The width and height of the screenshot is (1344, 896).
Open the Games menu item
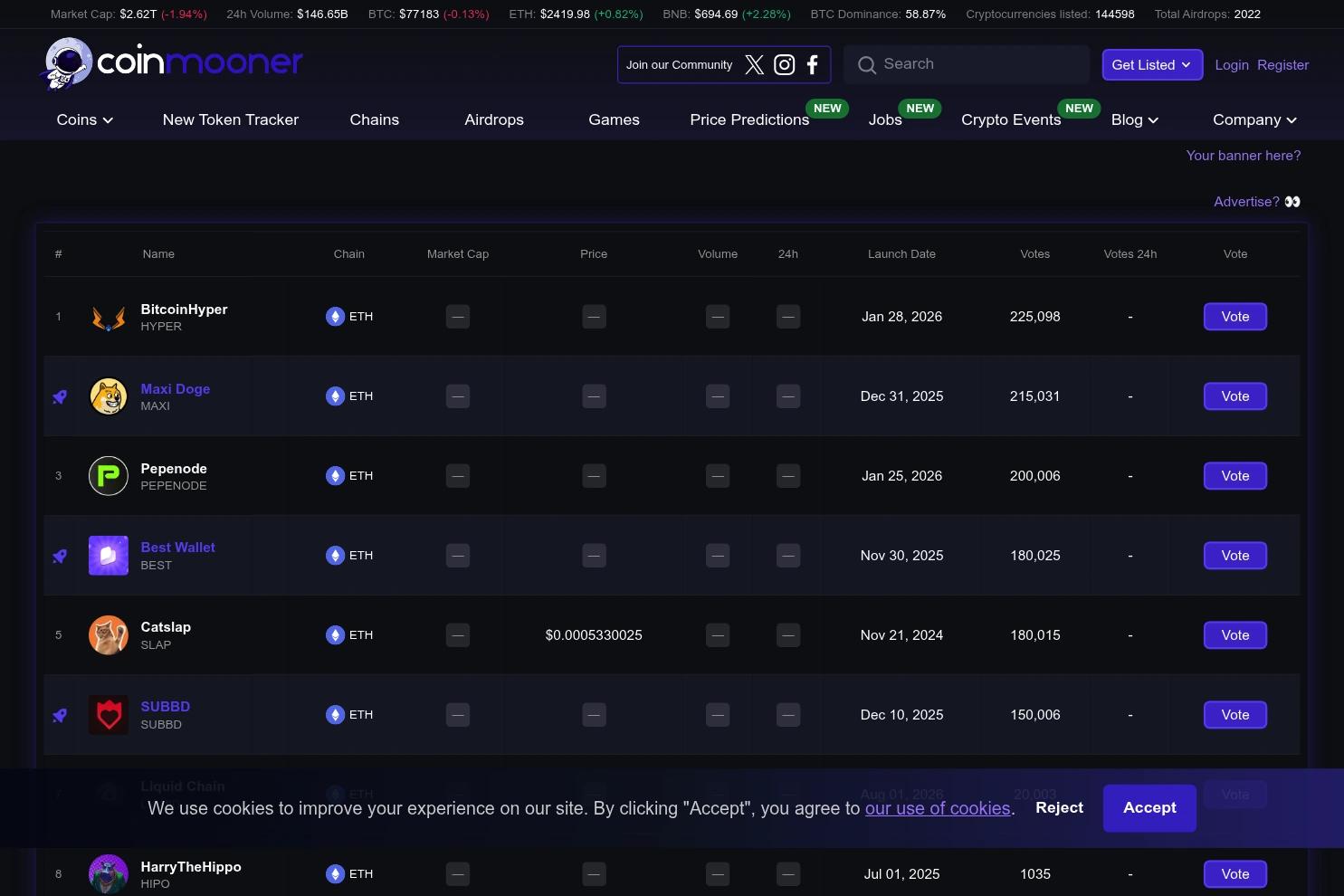[x=614, y=119]
